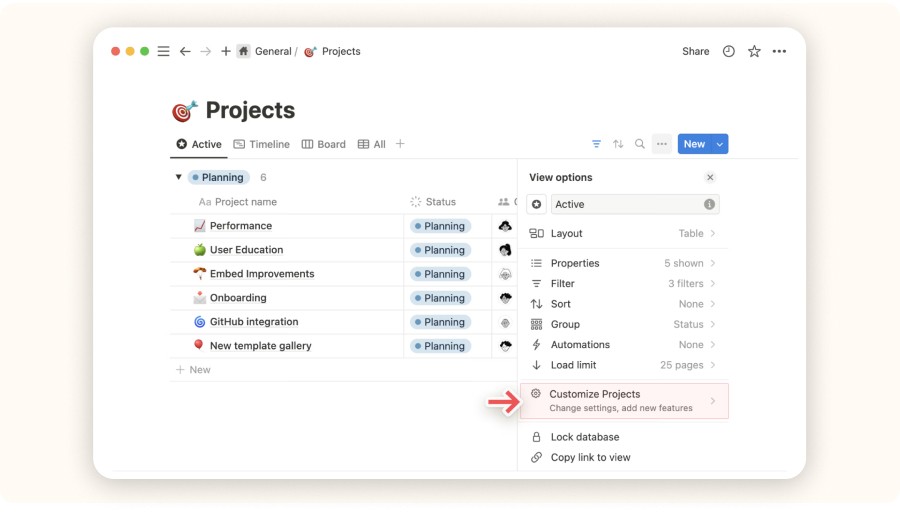This screenshot has width=900, height=515.
Task: Click the blue New button
Action: [x=695, y=144]
